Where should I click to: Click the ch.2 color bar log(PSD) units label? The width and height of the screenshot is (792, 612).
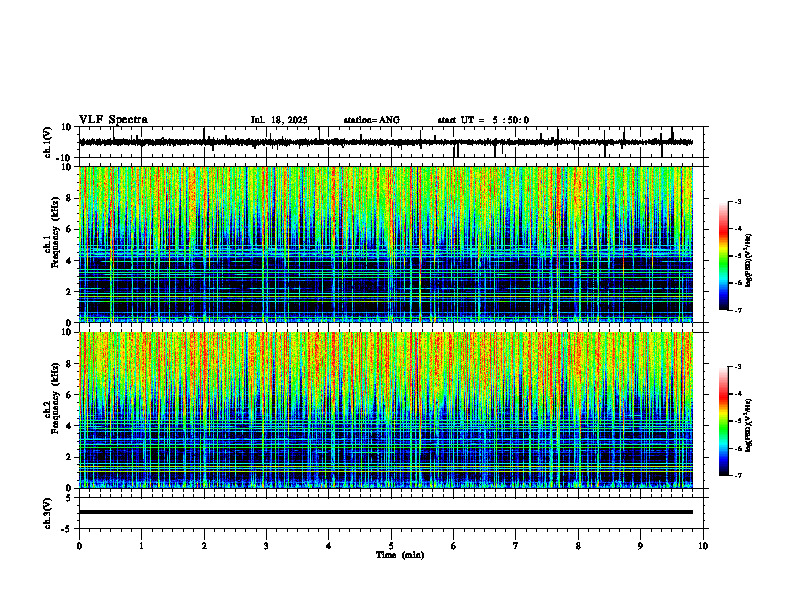pyautogui.click(x=749, y=425)
